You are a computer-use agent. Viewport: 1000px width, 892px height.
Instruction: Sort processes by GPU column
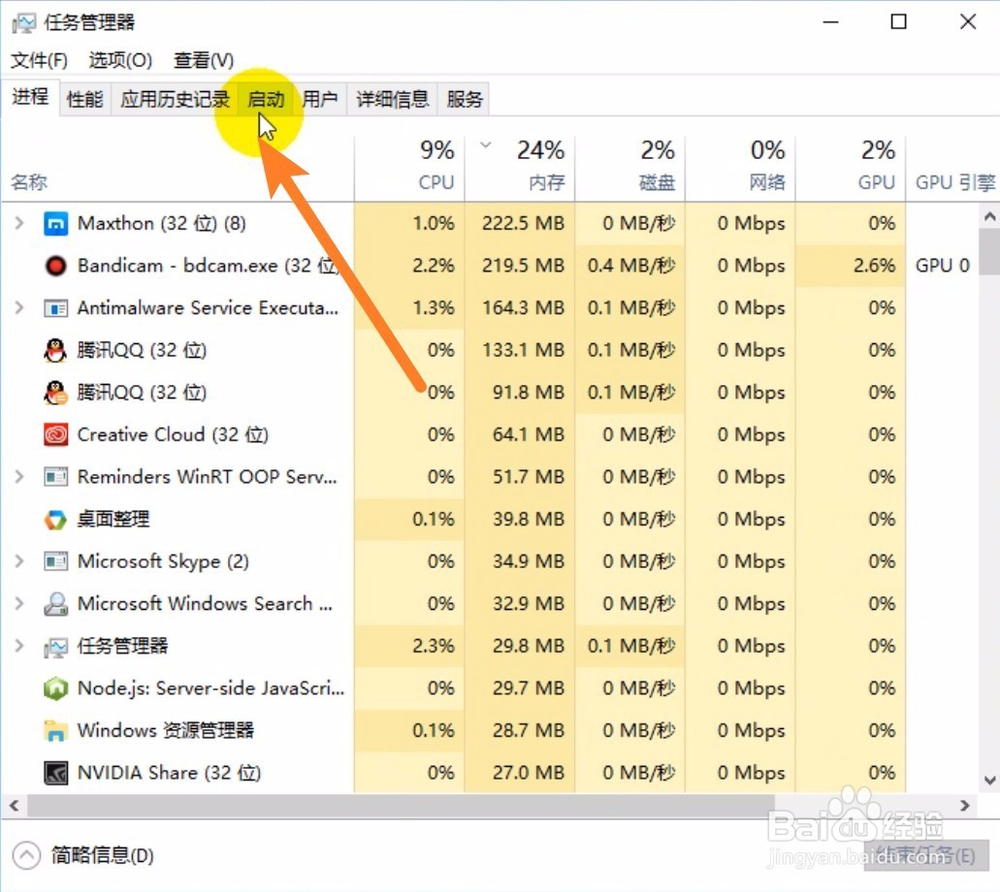point(851,170)
